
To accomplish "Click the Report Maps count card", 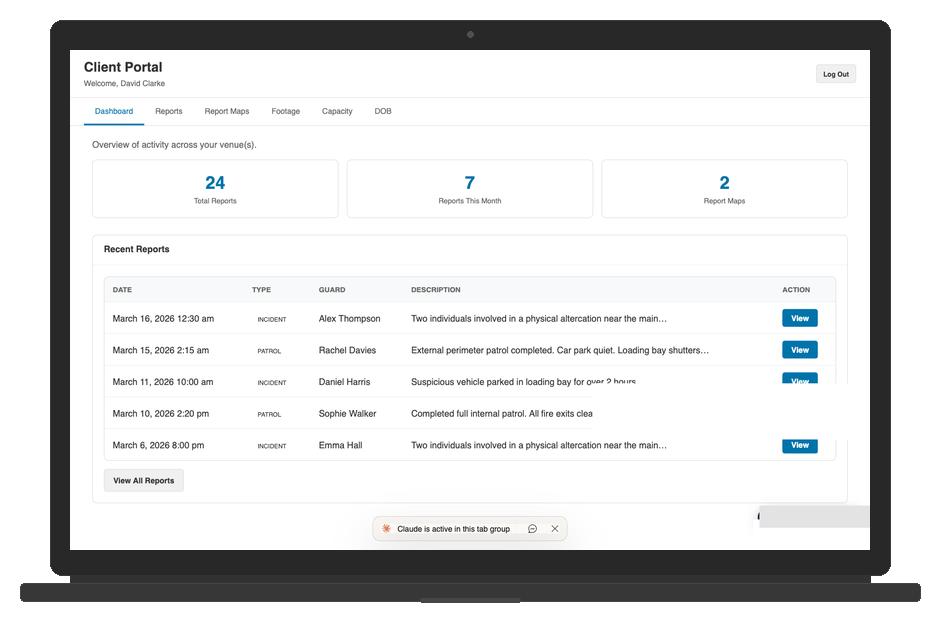I will coord(724,189).
